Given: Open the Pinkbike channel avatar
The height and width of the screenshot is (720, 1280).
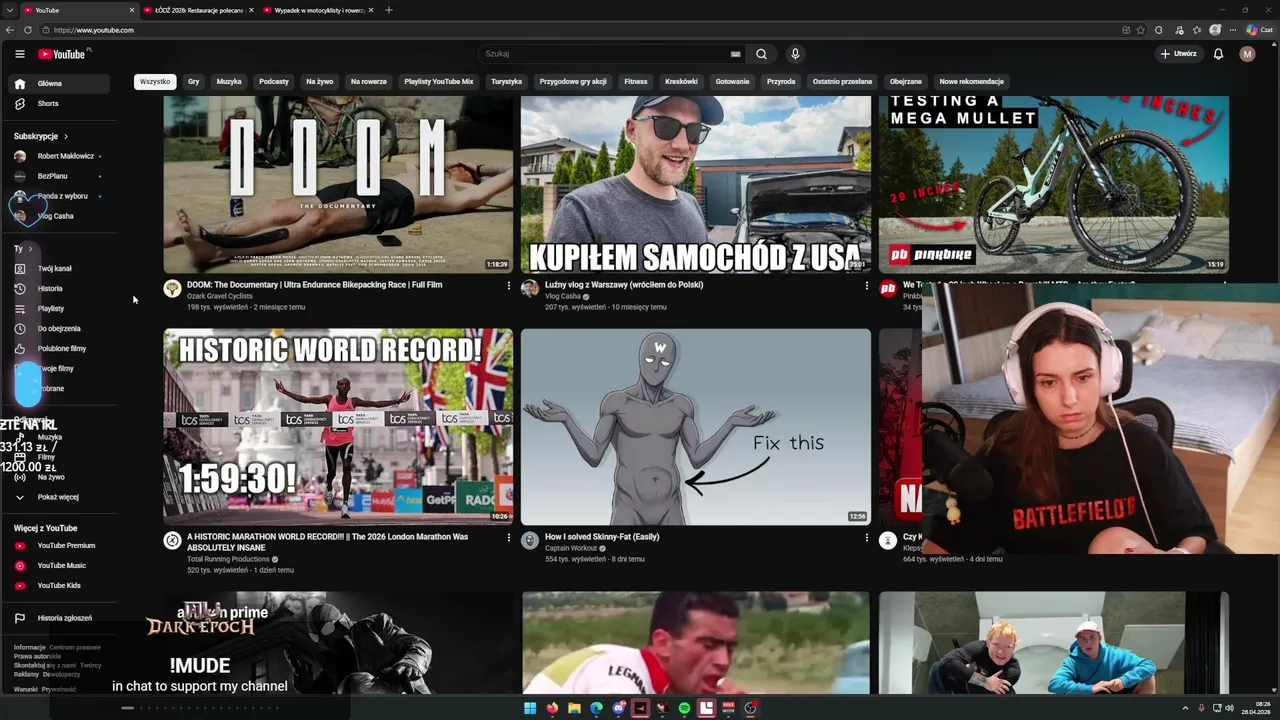Looking at the screenshot, I should tap(888, 289).
